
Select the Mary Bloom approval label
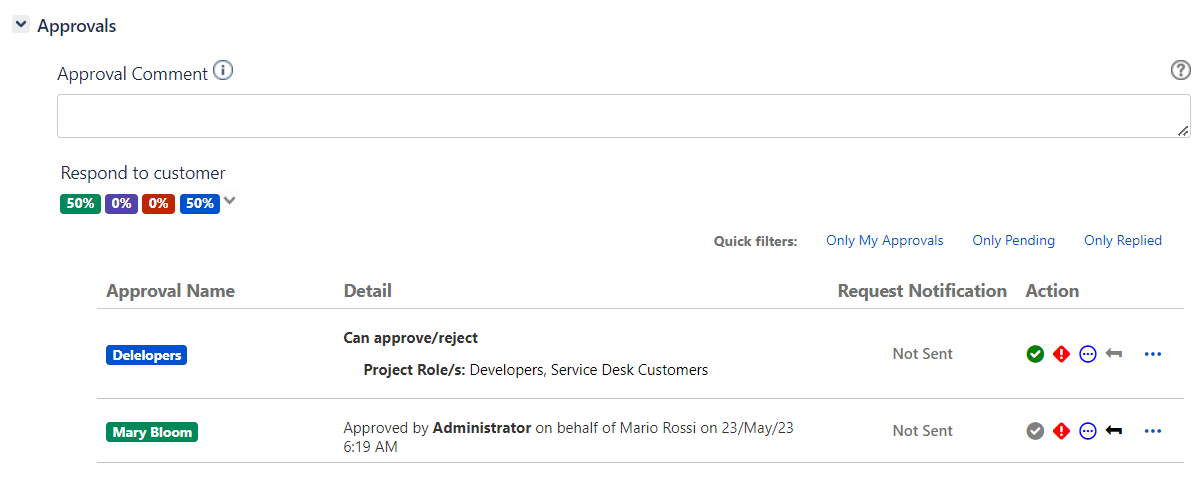coord(151,432)
